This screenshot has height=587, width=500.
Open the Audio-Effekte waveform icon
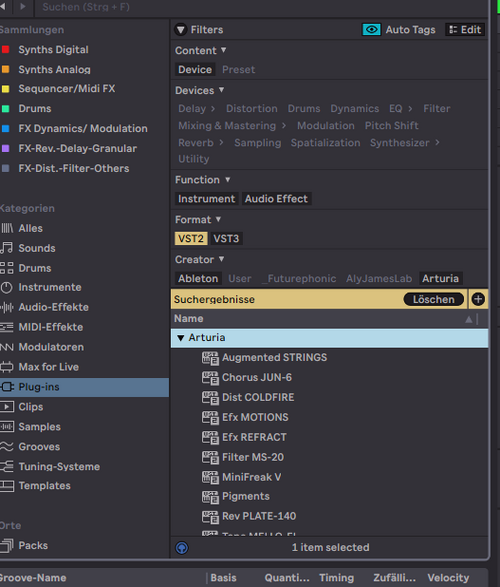point(7,307)
